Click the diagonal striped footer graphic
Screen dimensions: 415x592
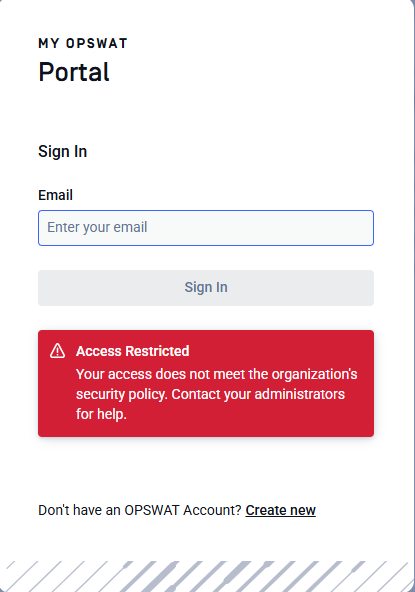pos(206,576)
